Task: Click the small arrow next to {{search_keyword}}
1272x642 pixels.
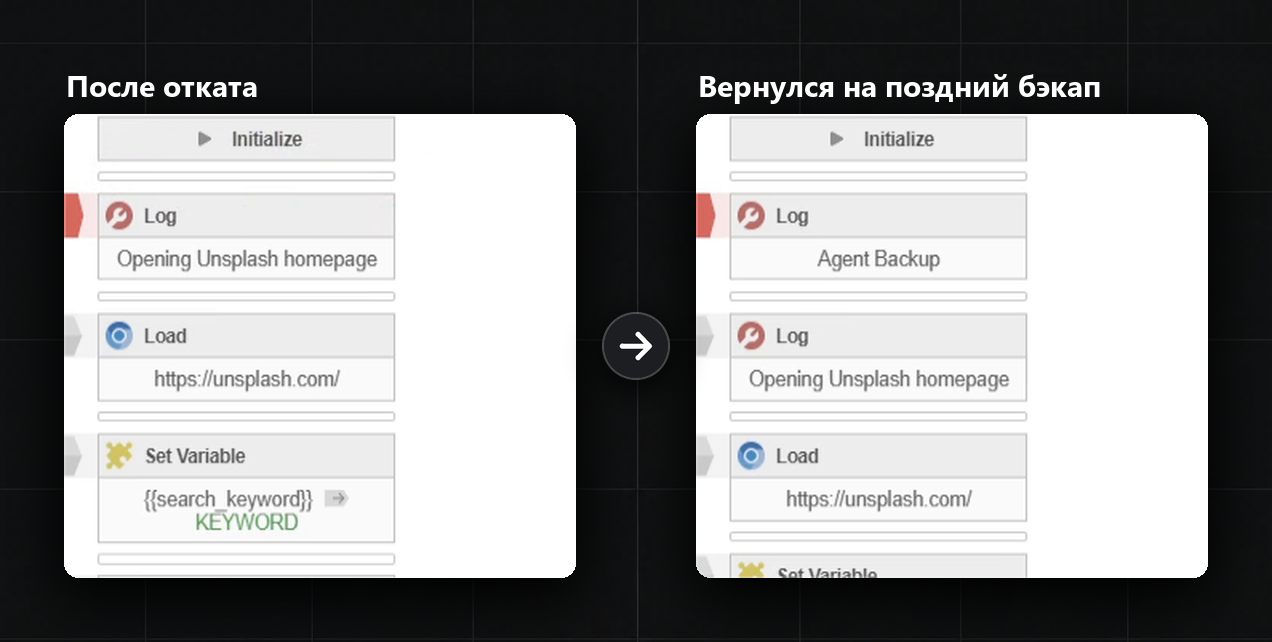Action: [x=336, y=498]
